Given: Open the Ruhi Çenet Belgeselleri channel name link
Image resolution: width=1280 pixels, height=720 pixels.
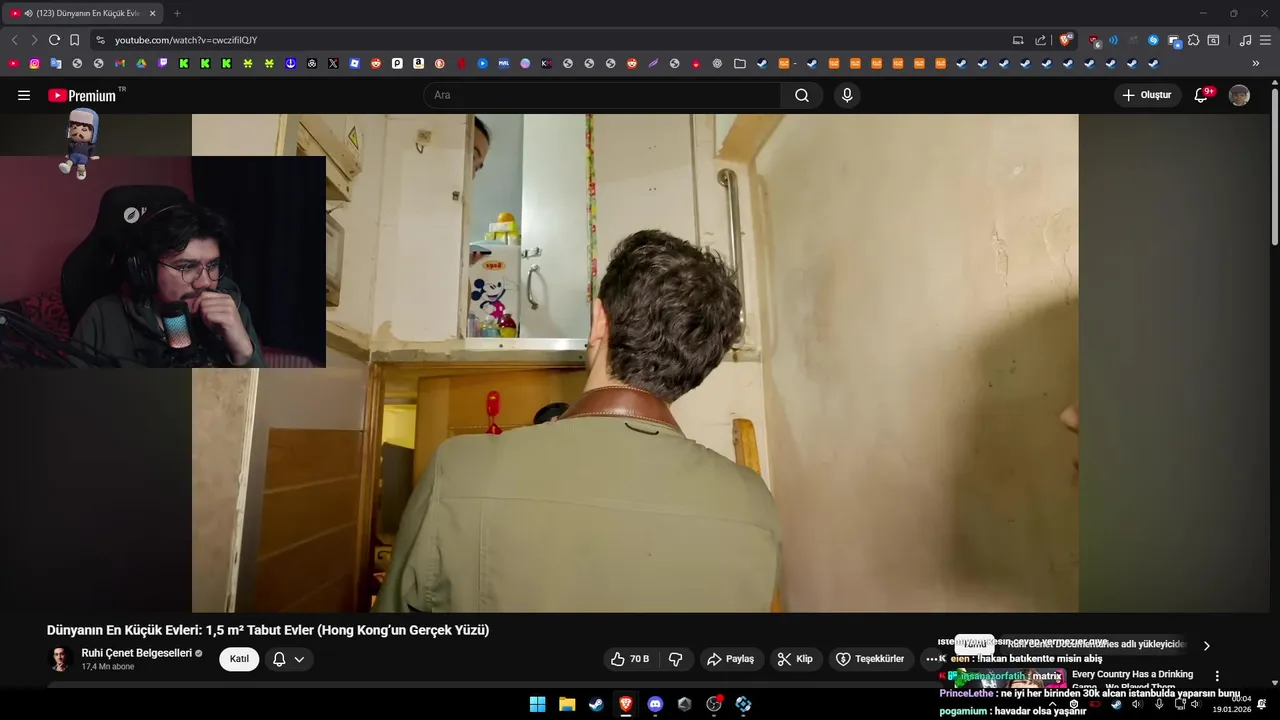Looking at the screenshot, I should [136, 653].
